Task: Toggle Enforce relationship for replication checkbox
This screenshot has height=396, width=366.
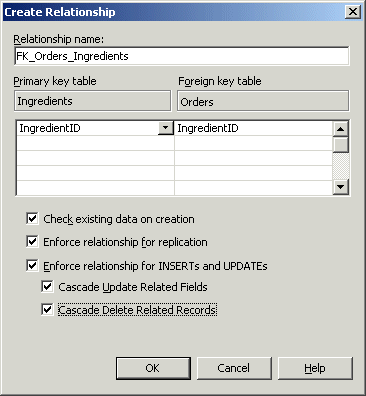Action: (x=32, y=242)
